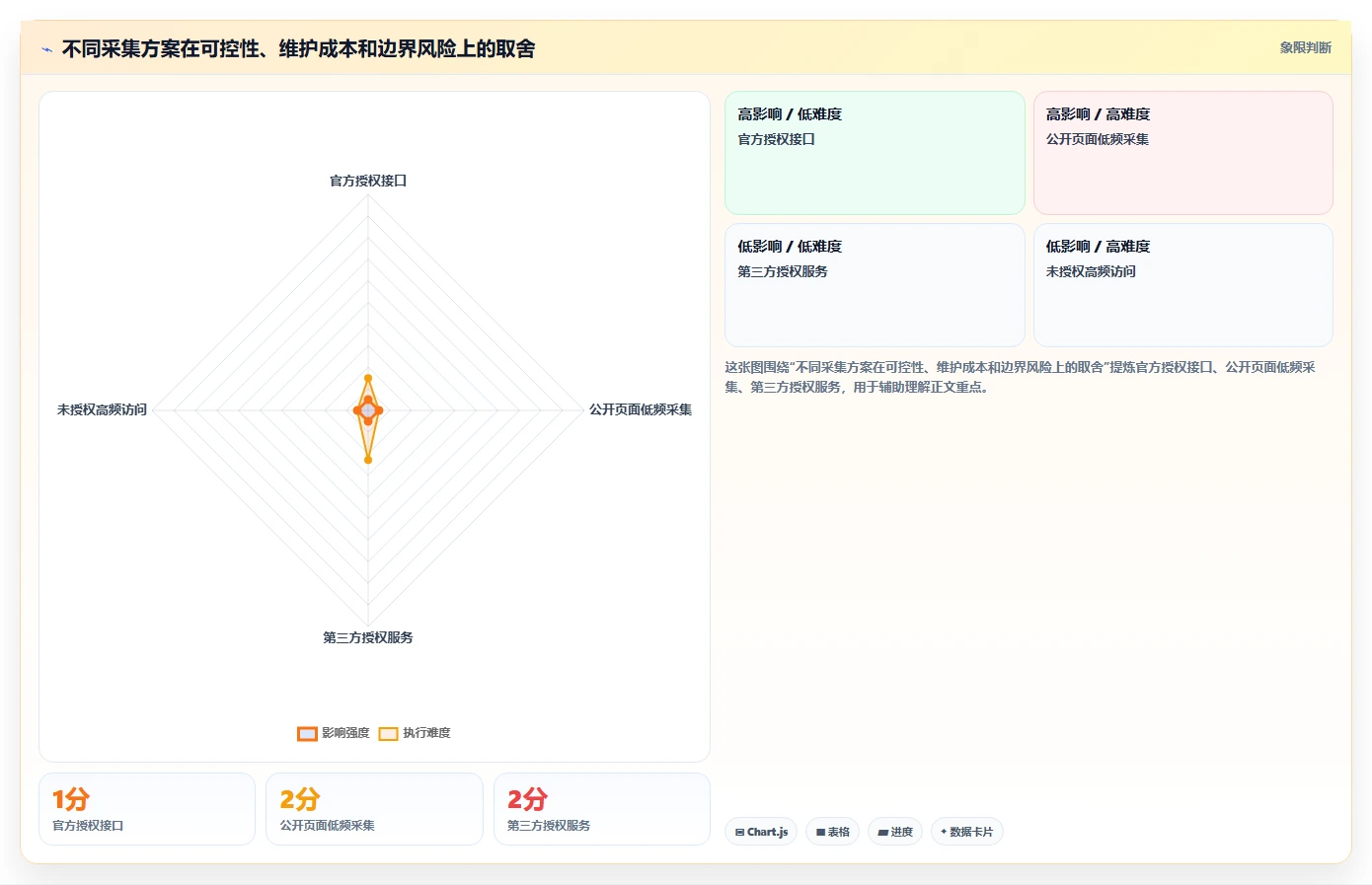Select the 表格 tag chip
The image size is (1372, 885).
tap(833, 832)
